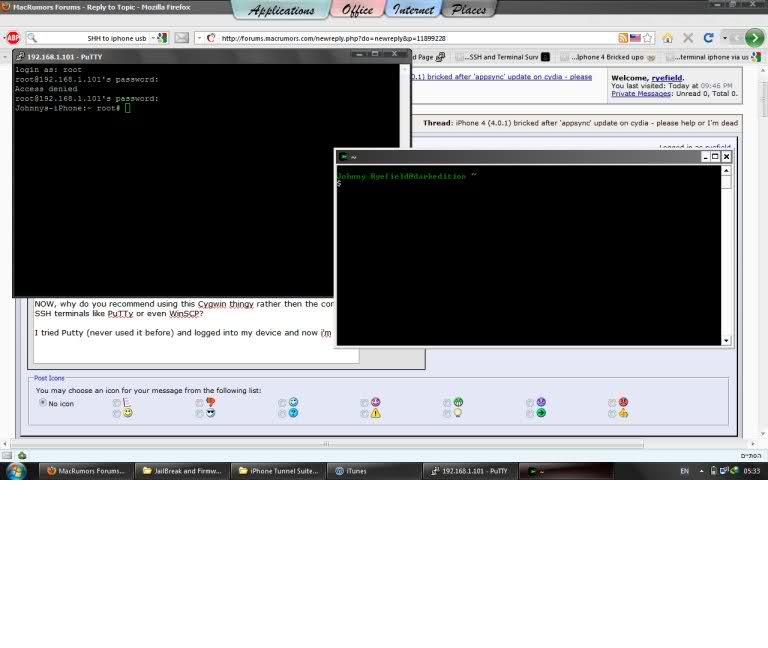This screenshot has height=648, width=768.
Task: Open the 'bricked after appsync update' thread link
Action: click(502, 77)
